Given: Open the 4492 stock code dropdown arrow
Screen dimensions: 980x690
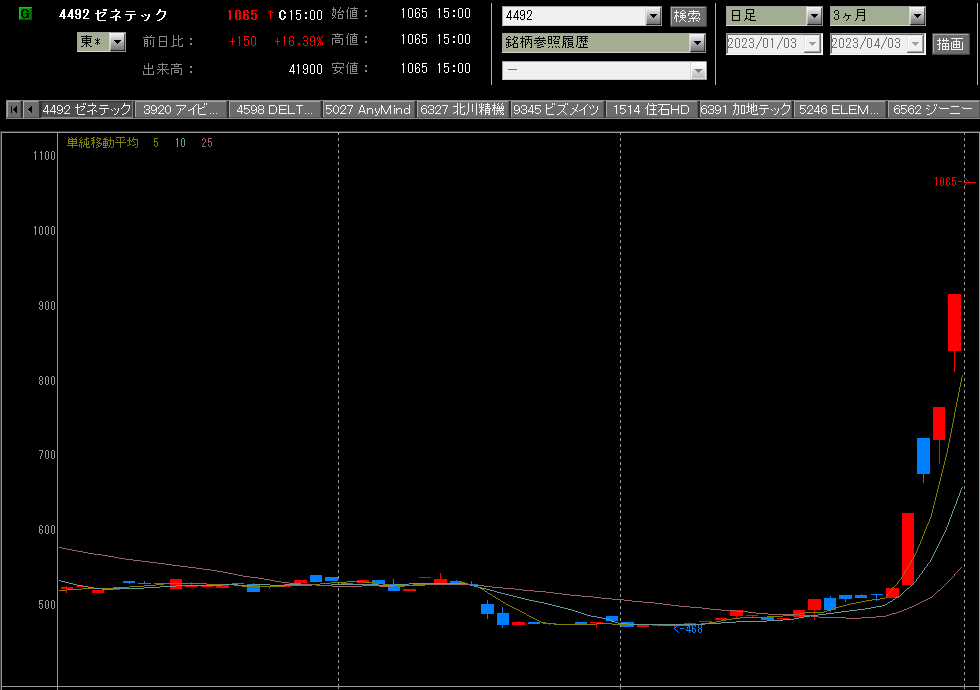Looking at the screenshot, I should [653, 16].
